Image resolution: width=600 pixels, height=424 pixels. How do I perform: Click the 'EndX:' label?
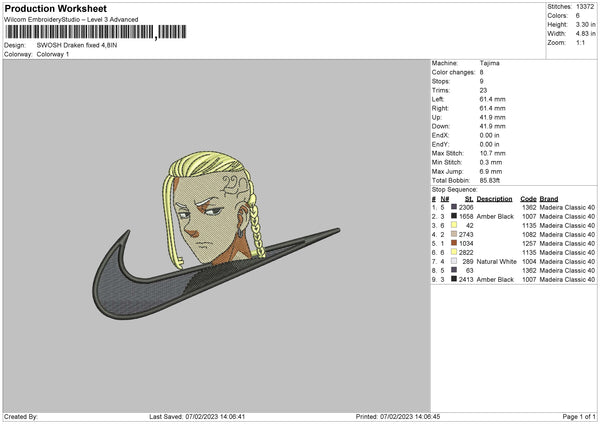click(x=440, y=135)
